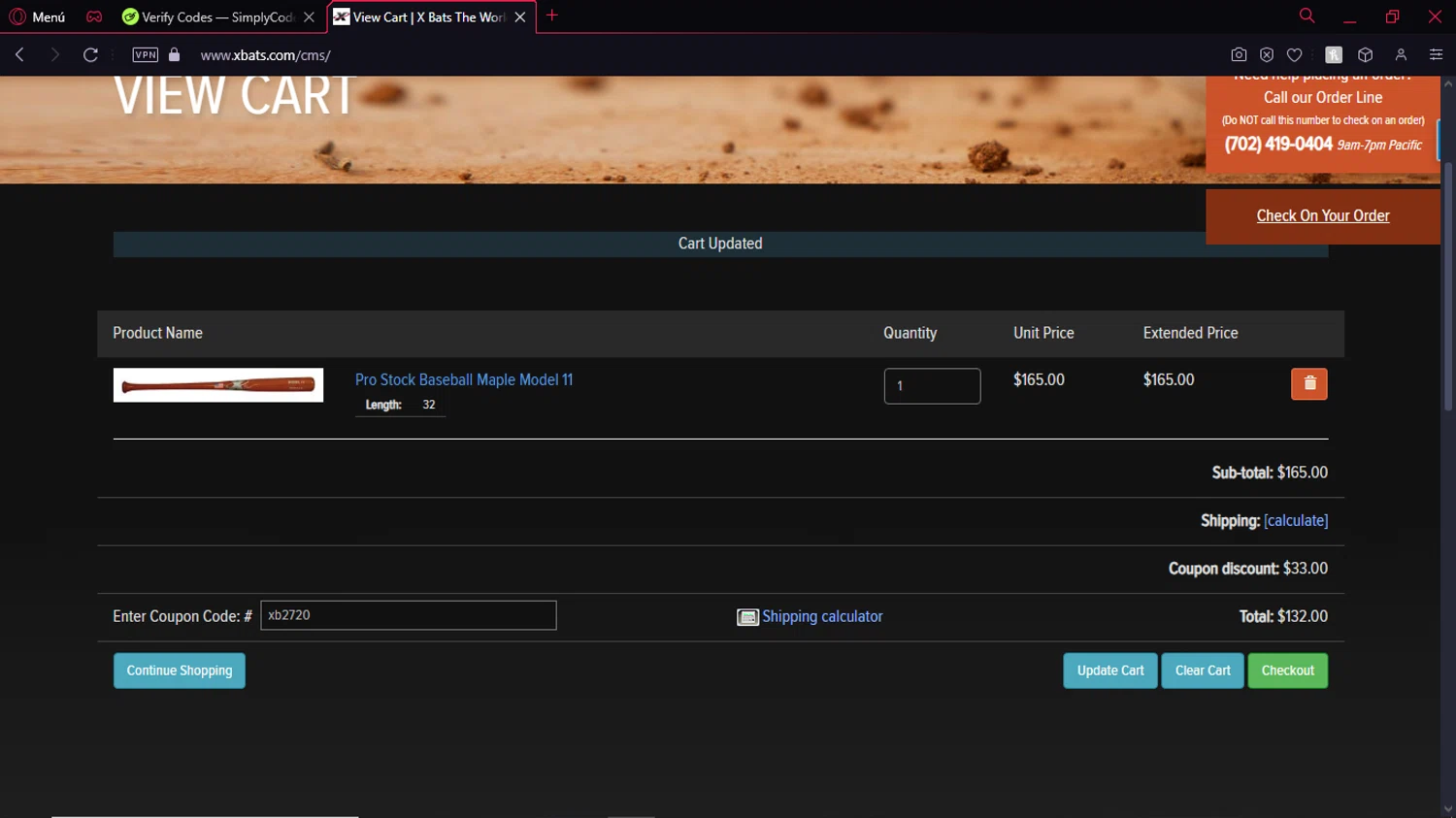This screenshot has height=818, width=1456.
Task: Close the View Cart tab
Action: [x=520, y=17]
